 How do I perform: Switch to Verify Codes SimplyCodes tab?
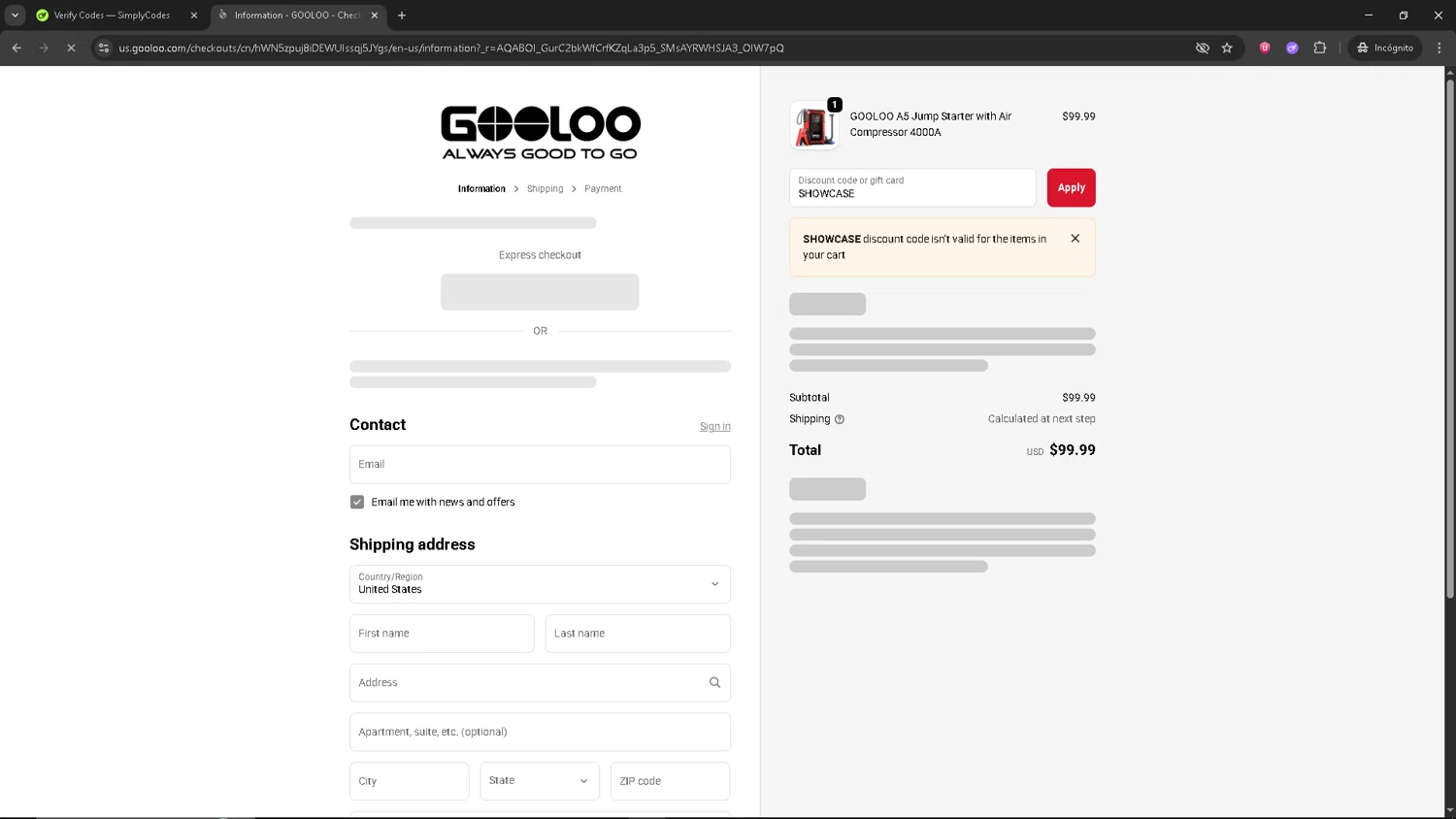[112, 16]
